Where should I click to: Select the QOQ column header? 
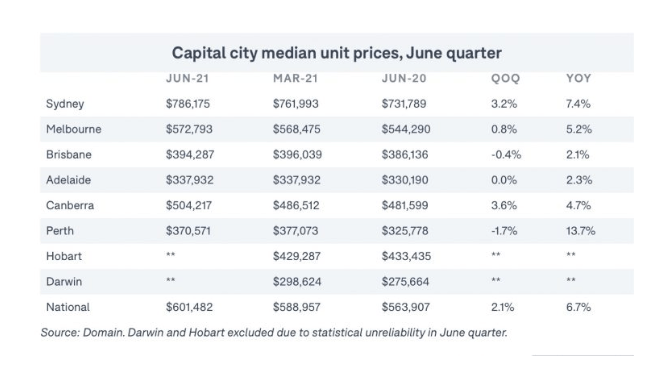[505, 78]
